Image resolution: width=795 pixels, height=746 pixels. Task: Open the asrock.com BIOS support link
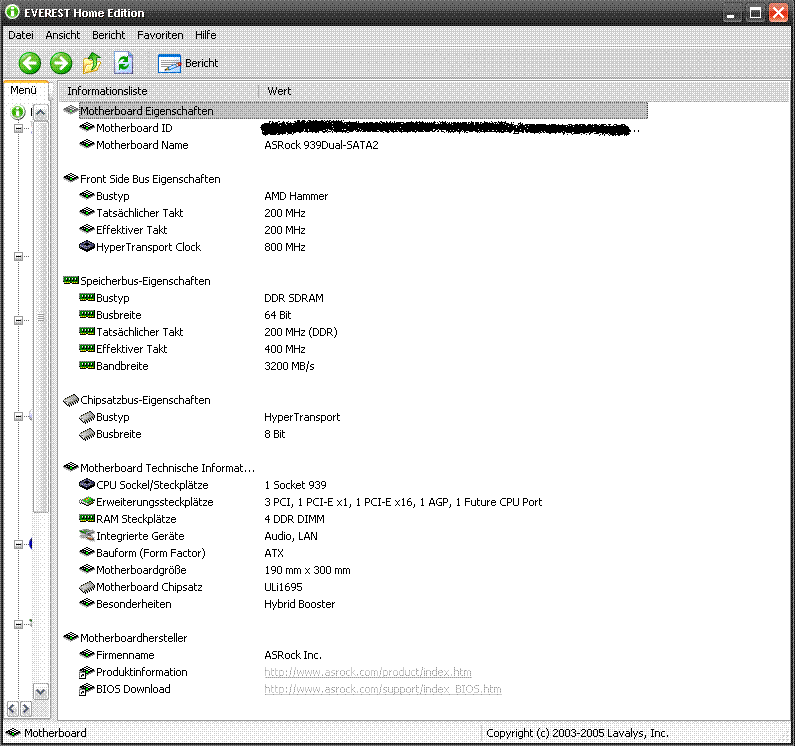pyautogui.click(x=383, y=689)
